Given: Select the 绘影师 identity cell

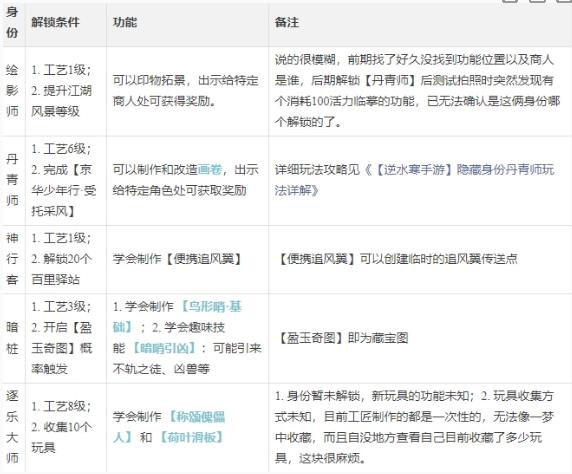Looking at the screenshot, I should click(x=12, y=90).
